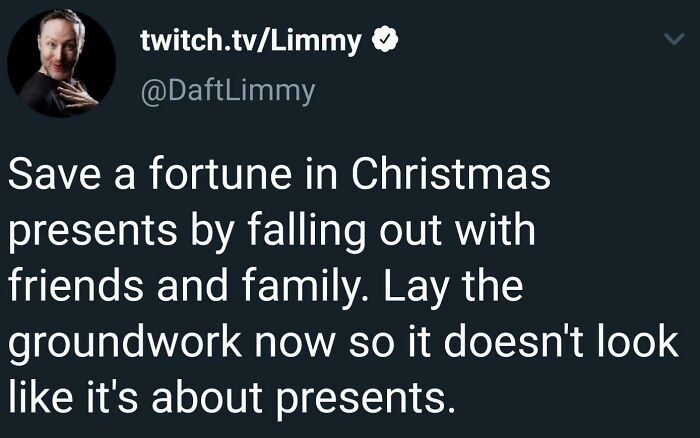Screen dimensions: 700x438
Task: Click the line "friends and family. Lay the"
Action: click(266, 287)
